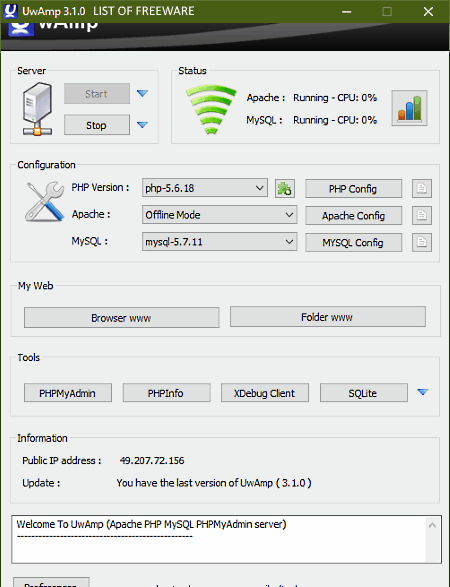Minimize the UwAmp window

[346, 12]
